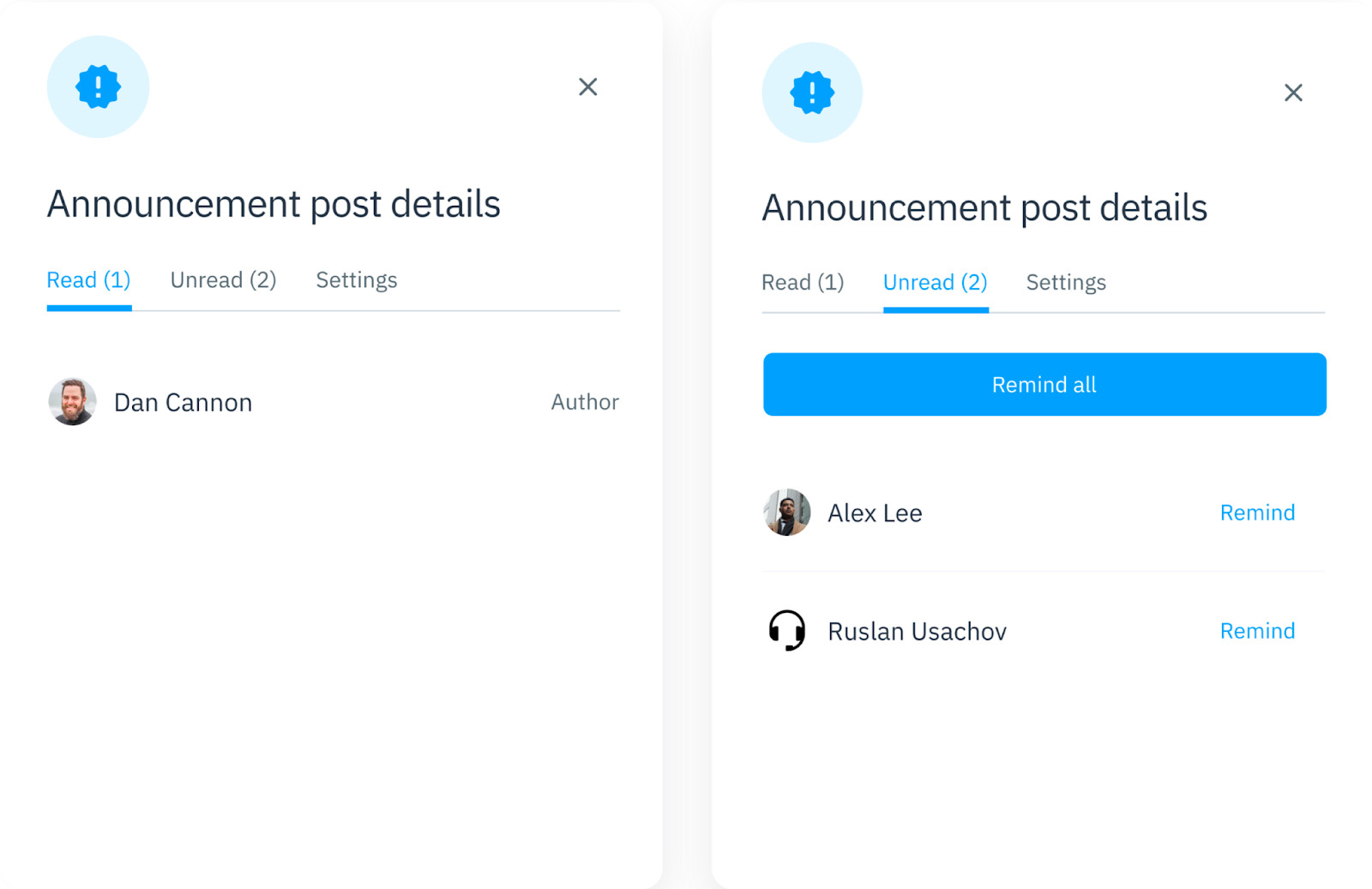Select Read (1) tab in left panel
The width and height of the screenshot is (1372, 889).
click(x=88, y=280)
